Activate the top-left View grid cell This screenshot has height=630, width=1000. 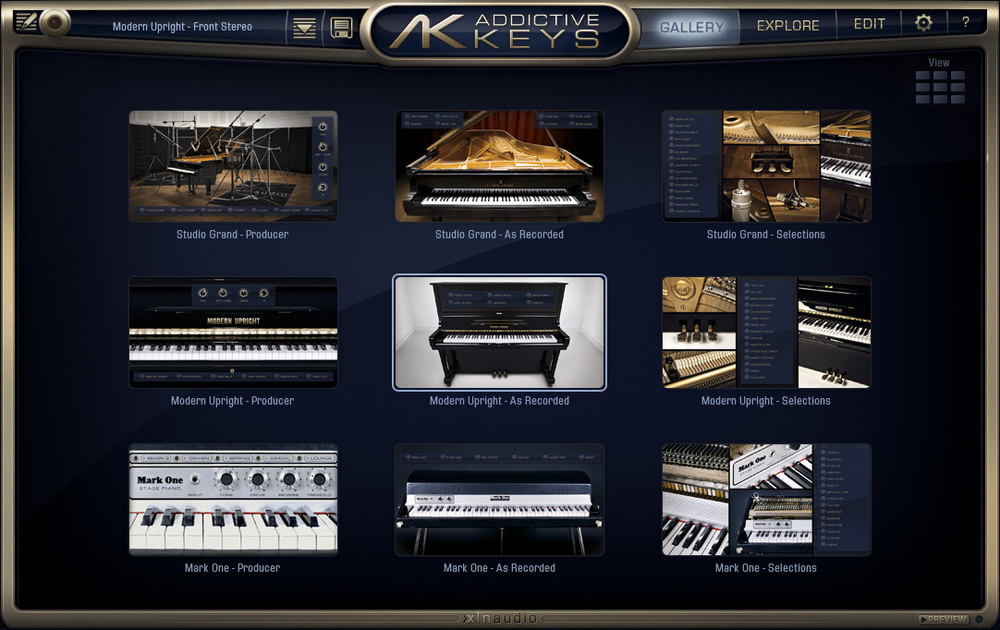[x=922, y=75]
